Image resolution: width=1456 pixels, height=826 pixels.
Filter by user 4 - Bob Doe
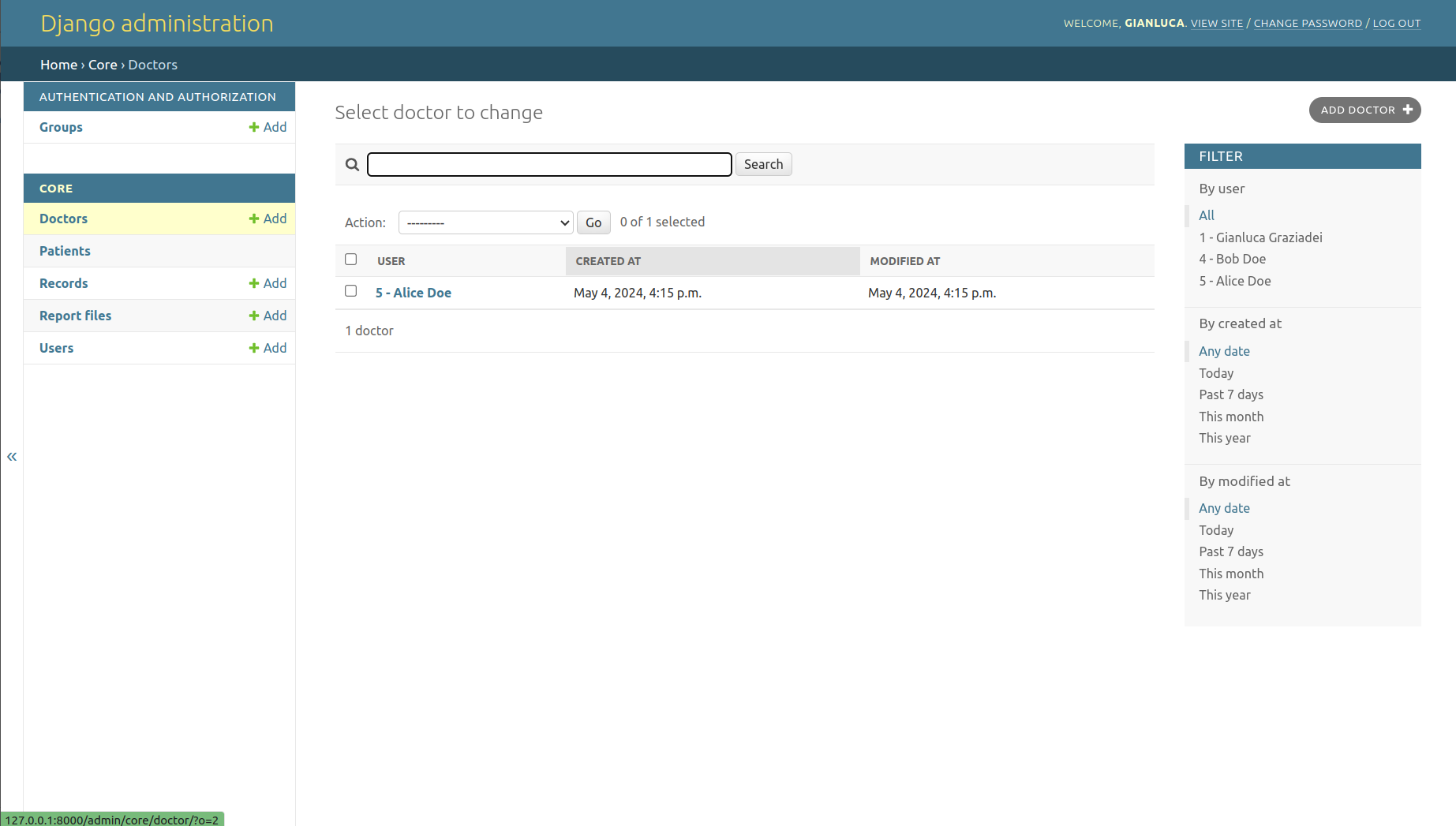1232,259
